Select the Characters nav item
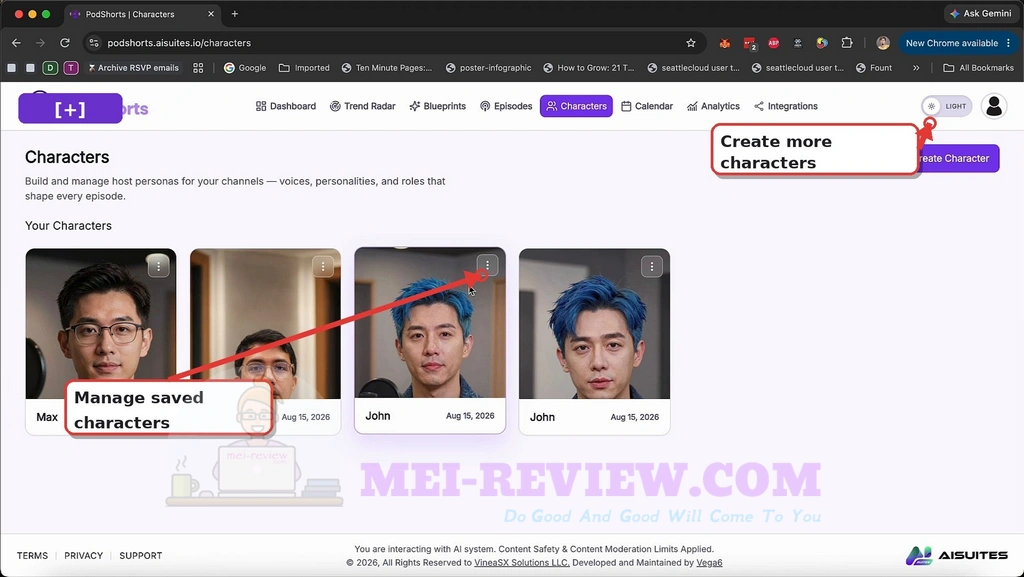Screen dimensions: 1024x577 576,106
